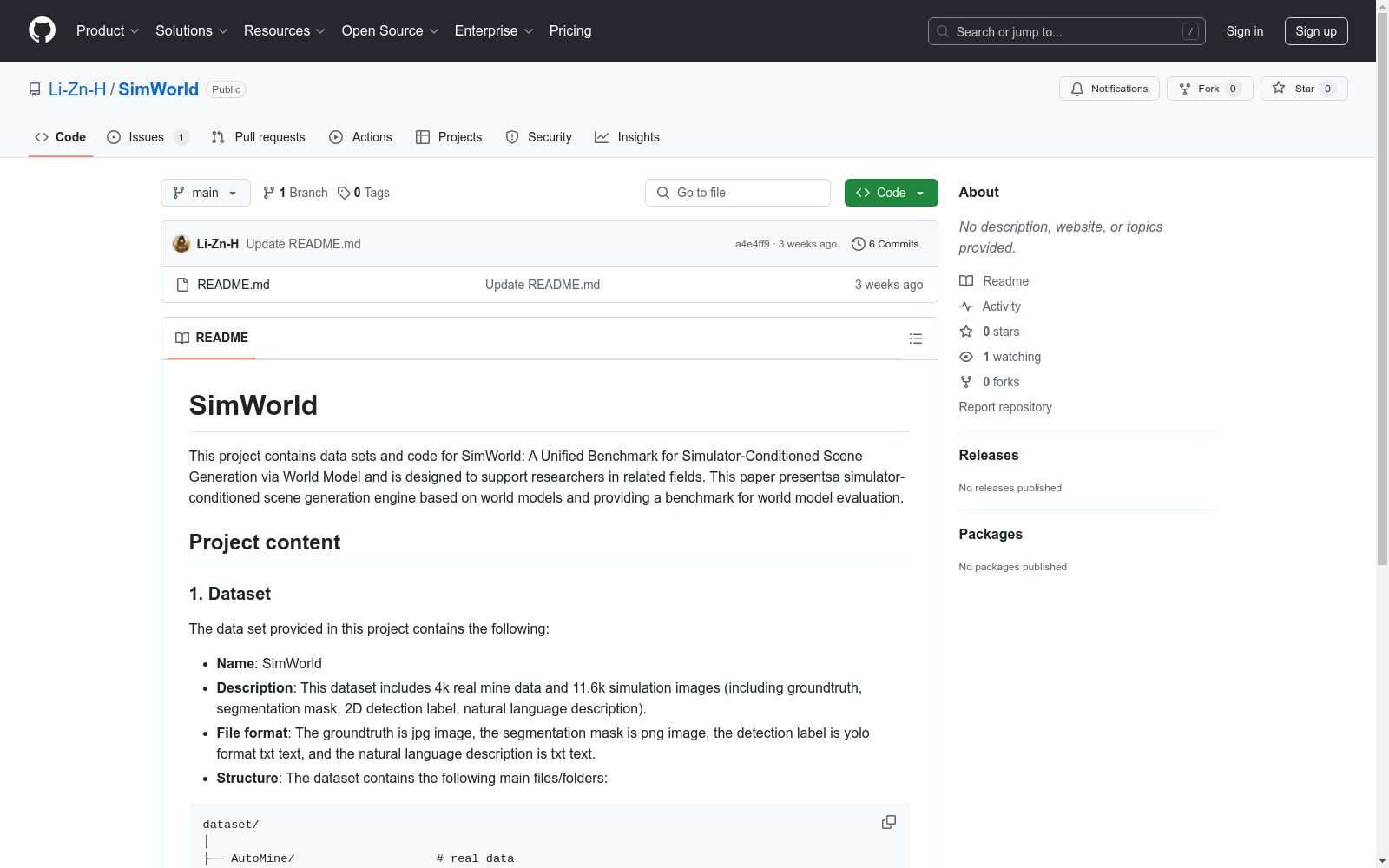
Task: Click the star icon beside 0 stars
Action: (x=966, y=332)
